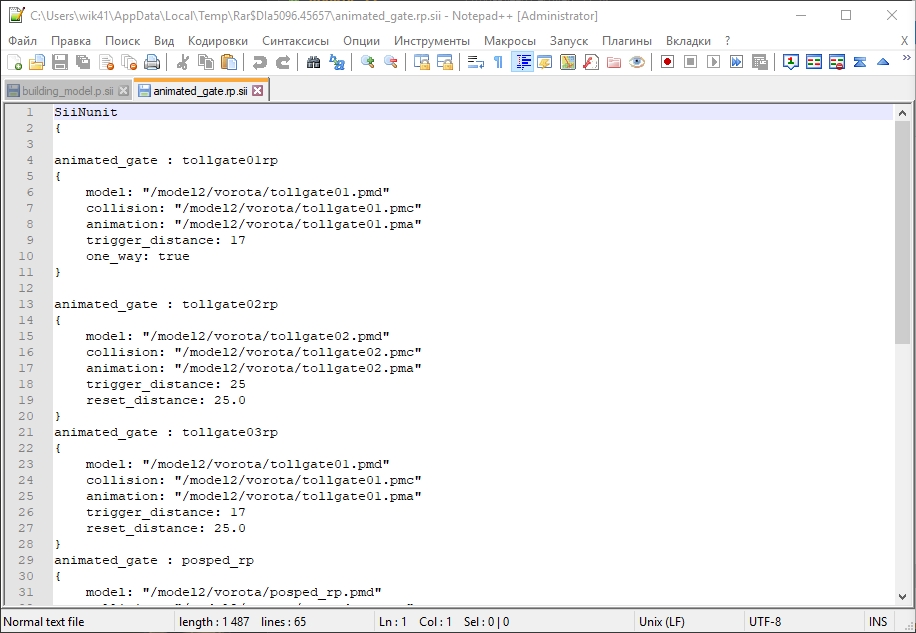Screen dimensions: 916x633
Task: Click the Find and Replace icon
Action: pyautogui.click(x=337, y=62)
